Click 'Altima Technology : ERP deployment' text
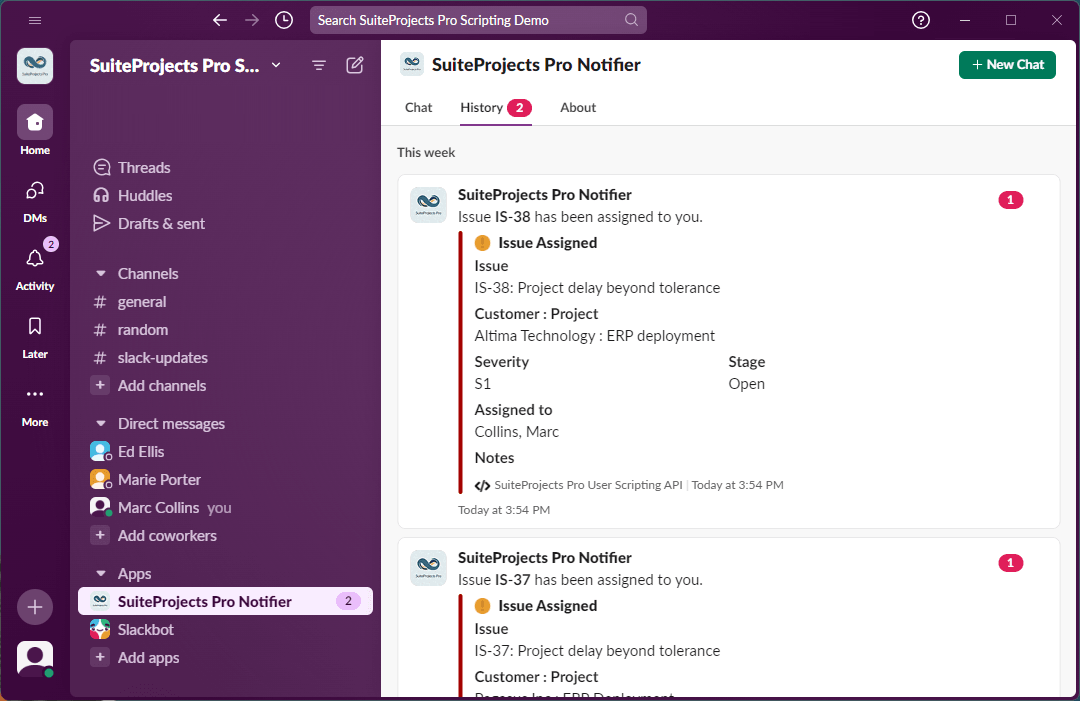This screenshot has width=1080, height=701. click(594, 336)
